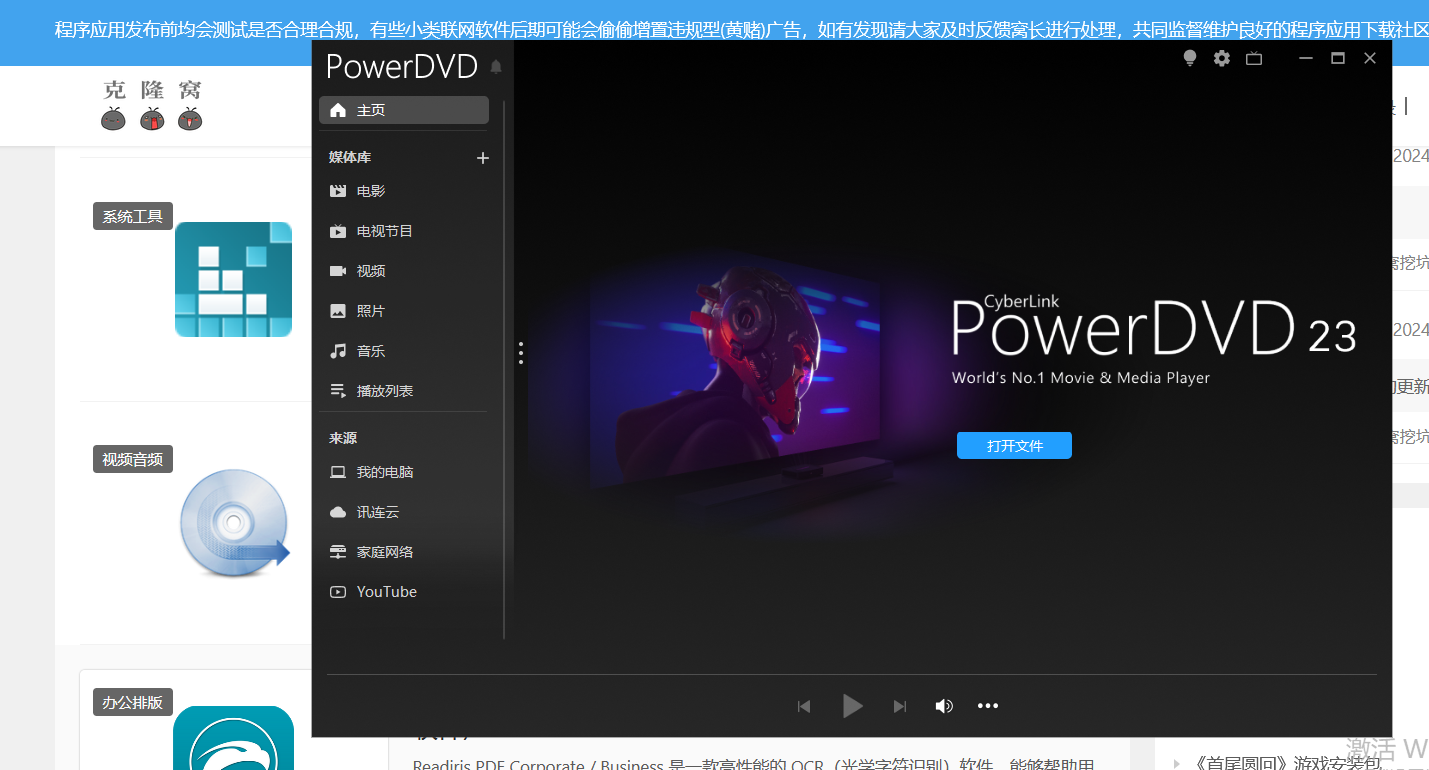Click the playback seek bar line
The width and height of the screenshot is (1429, 770).
(x=852, y=675)
